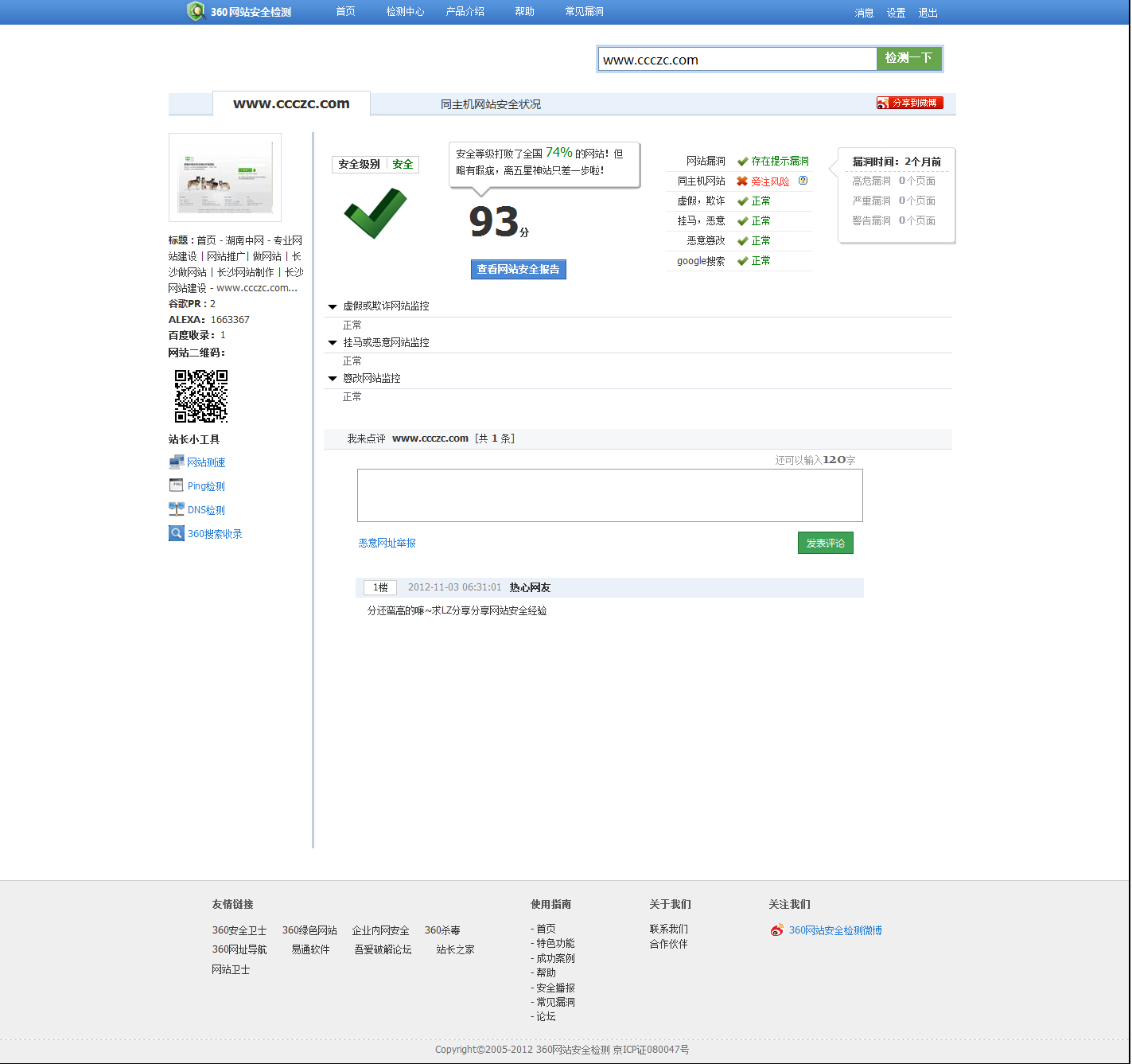This screenshot has height=1064, width=1132.
Task: Click the 网站测速 computer icon
Action: (x=177, y=462)
